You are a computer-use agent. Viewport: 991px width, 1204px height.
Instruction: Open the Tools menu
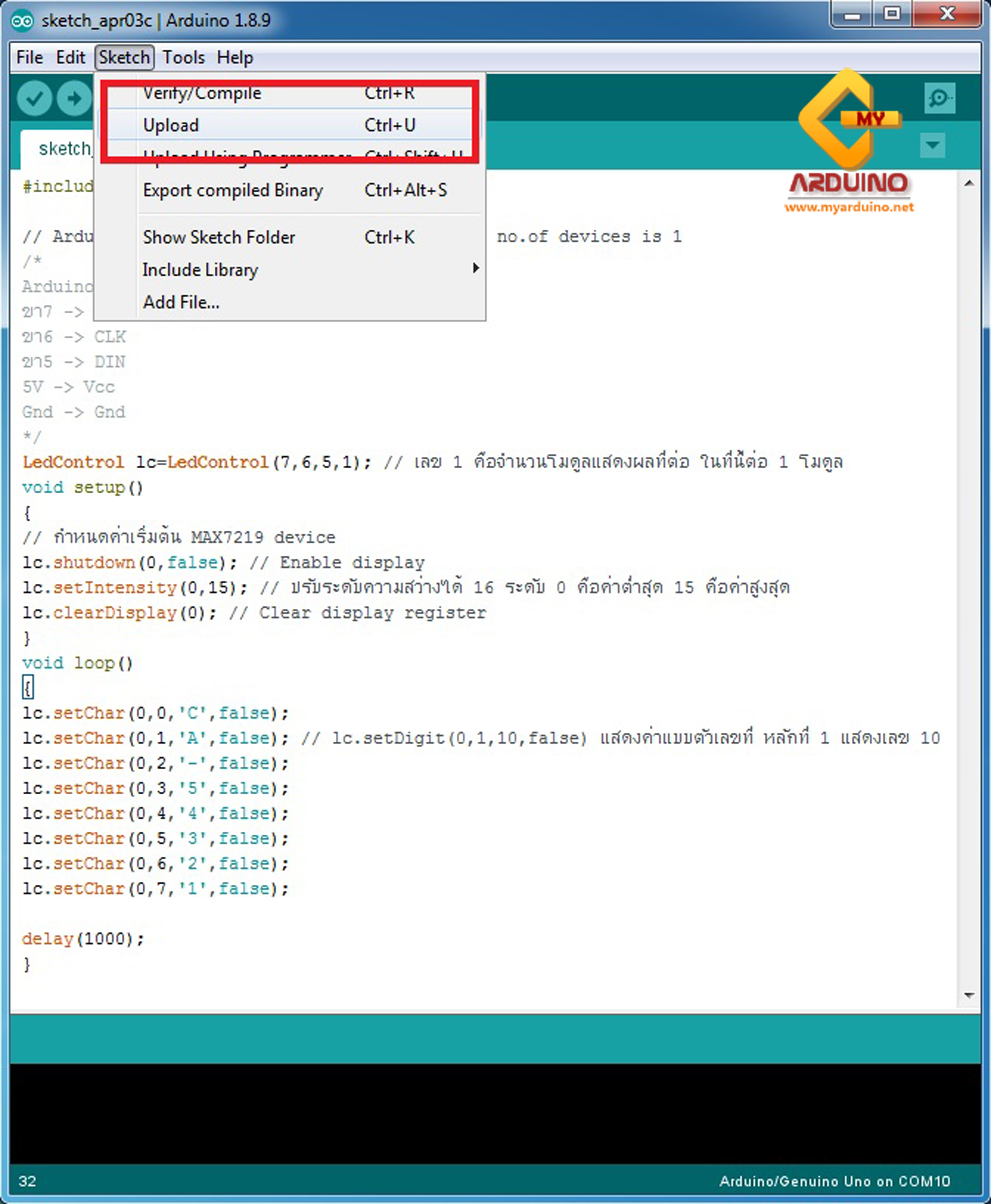(x=183, y=57)
